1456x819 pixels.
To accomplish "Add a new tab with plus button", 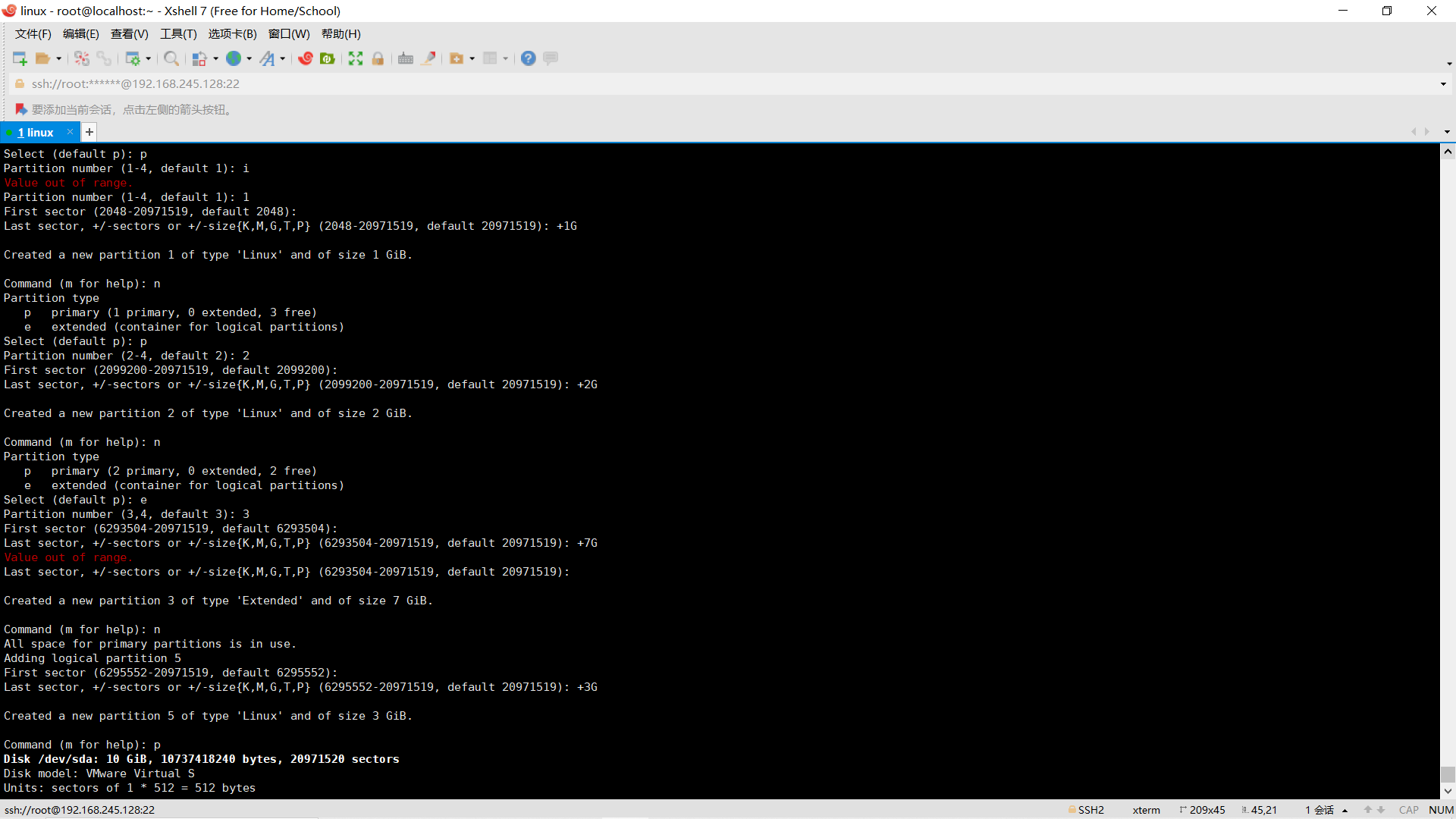I will click(89, 132).
